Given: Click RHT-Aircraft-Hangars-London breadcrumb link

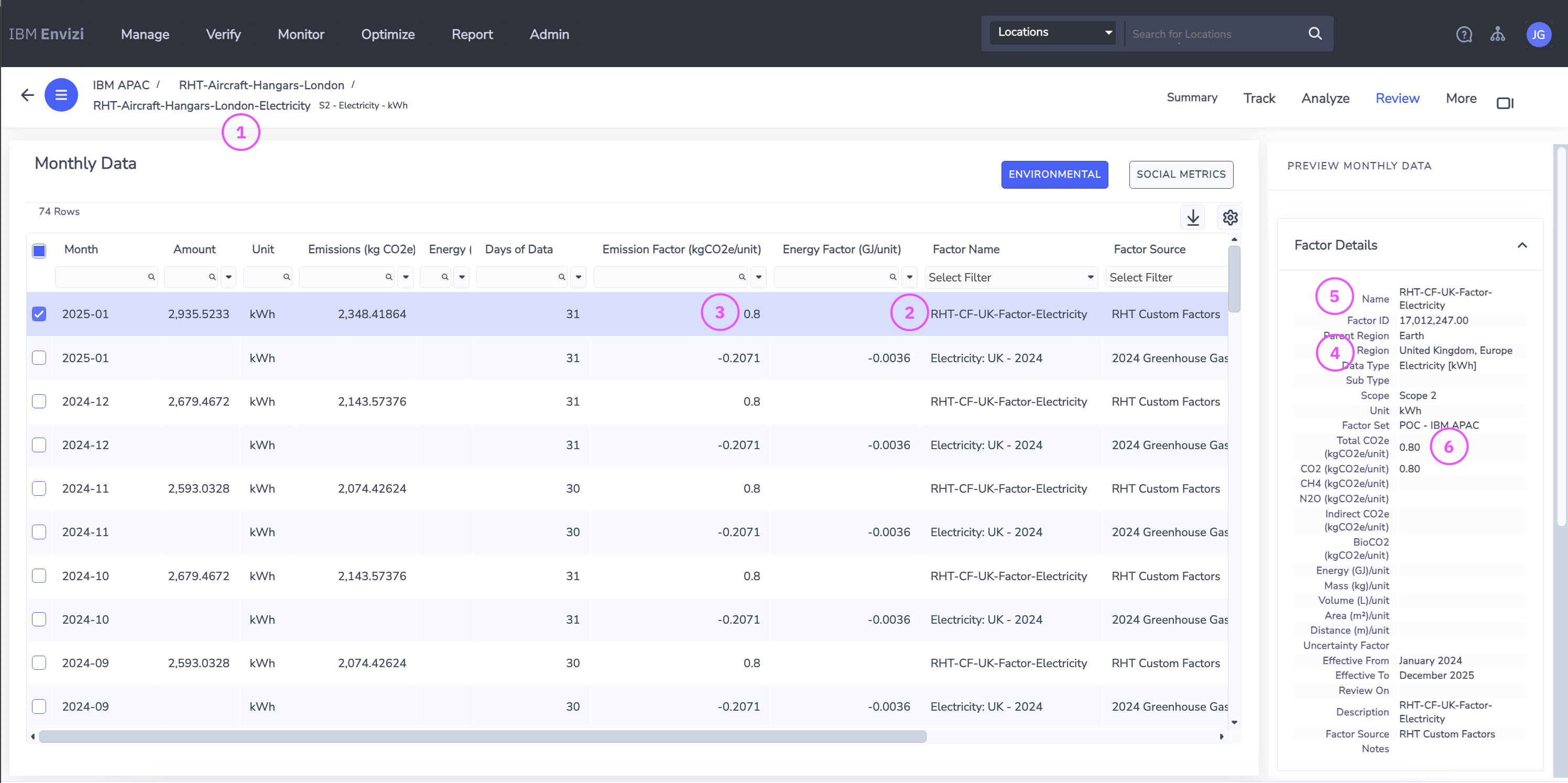Looking at the screenshot, I should pos(261,85).
